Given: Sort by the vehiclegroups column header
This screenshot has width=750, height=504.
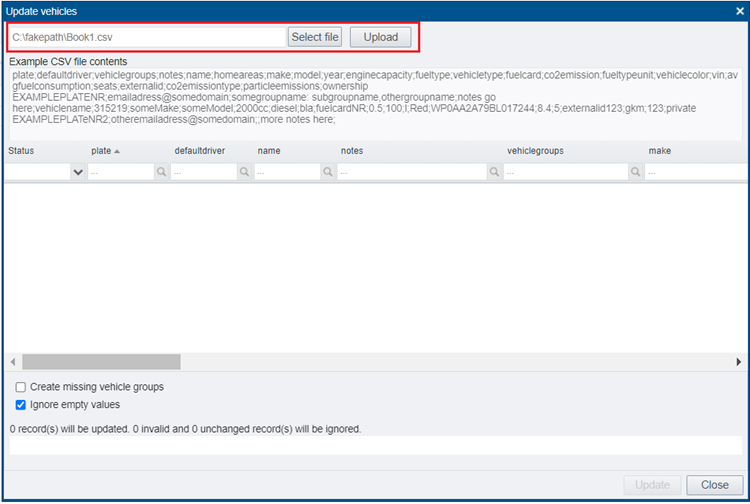Looking at the screenshot, I should coord(536,151).
